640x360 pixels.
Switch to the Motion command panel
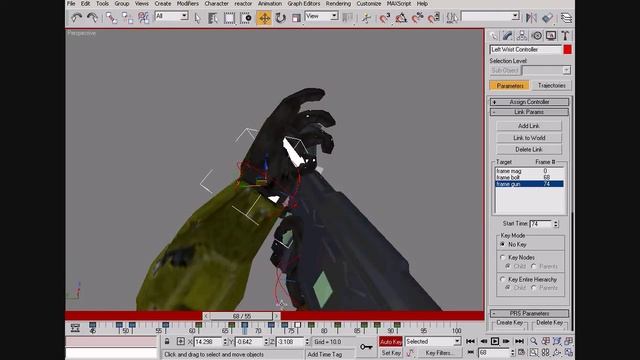(537, 36)
